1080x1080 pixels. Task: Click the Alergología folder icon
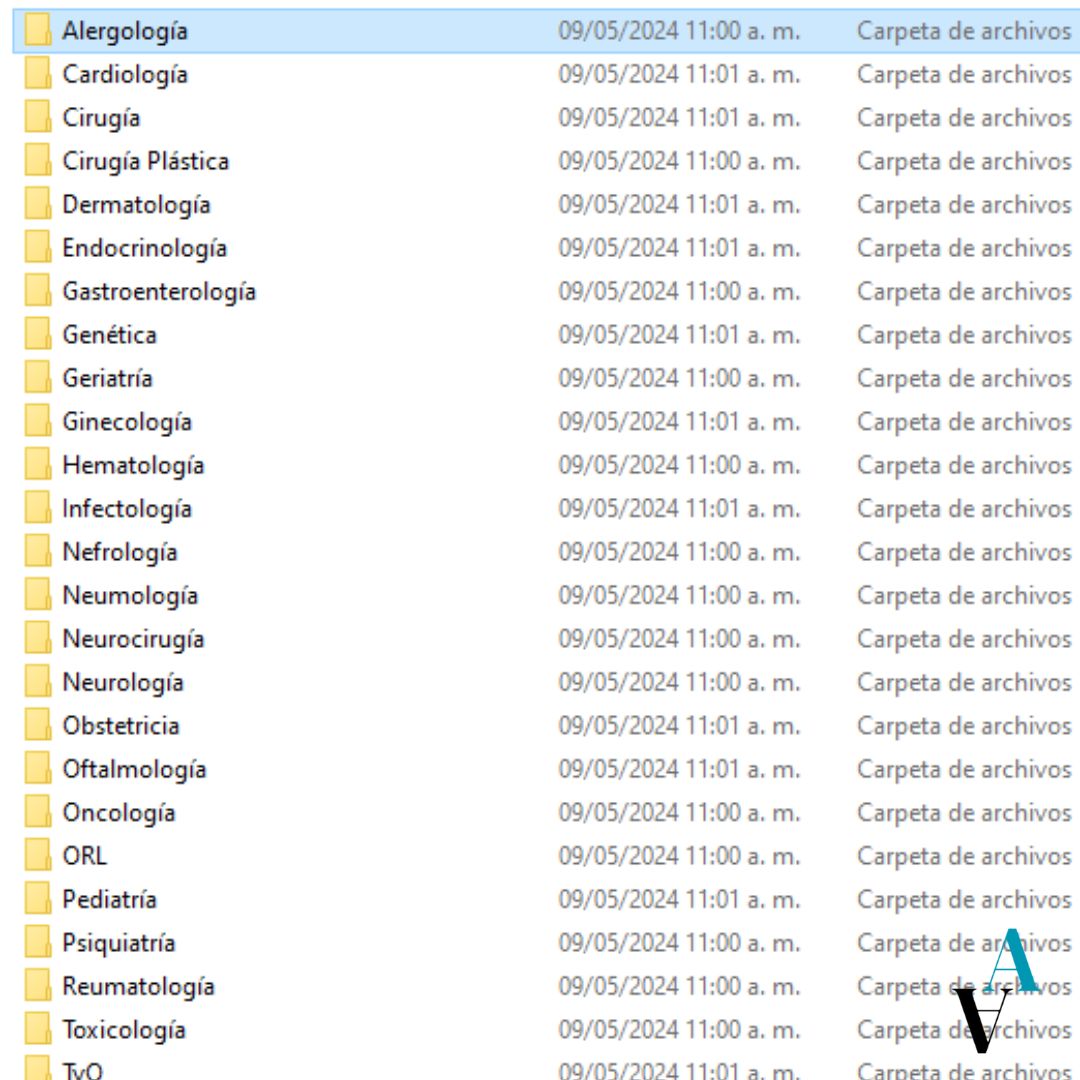click(38, 31)
